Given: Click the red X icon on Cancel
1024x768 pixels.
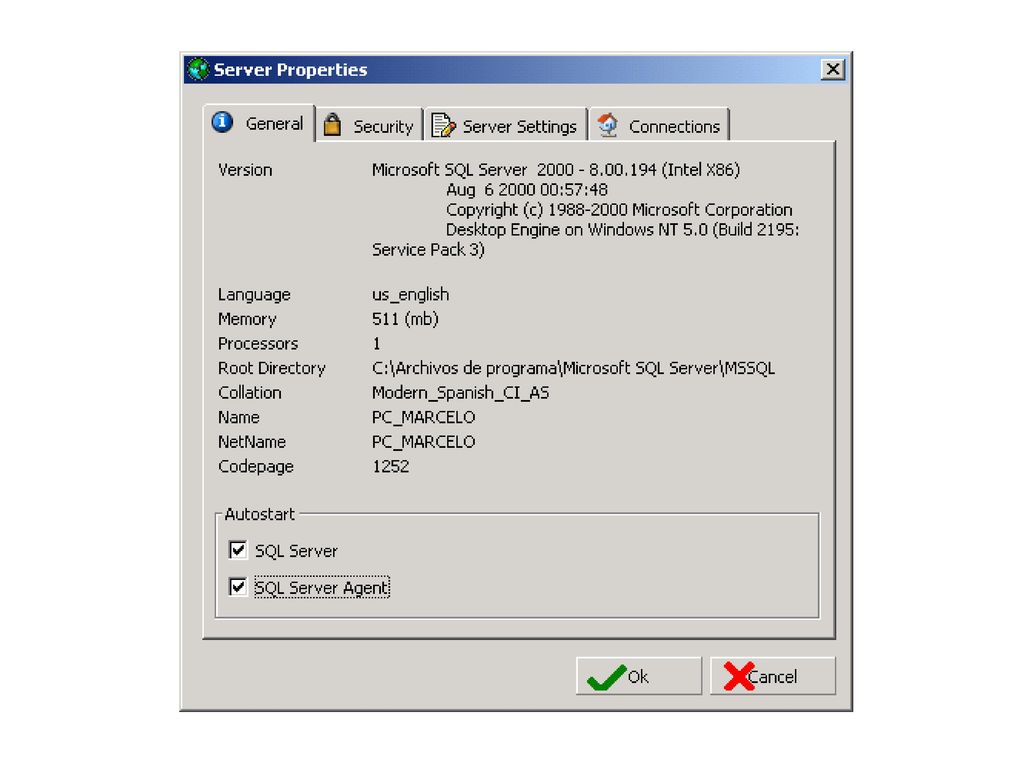Looking at the screenshot, I should click(739, 677).
